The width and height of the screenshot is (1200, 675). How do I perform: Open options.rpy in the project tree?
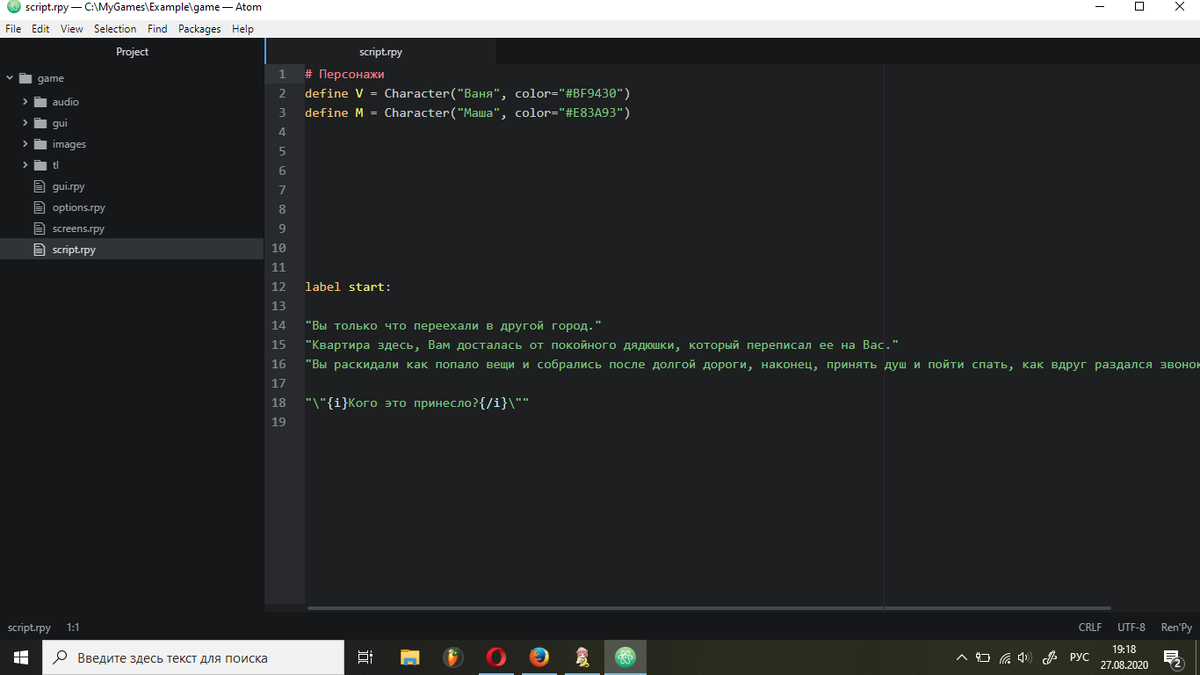78,207
